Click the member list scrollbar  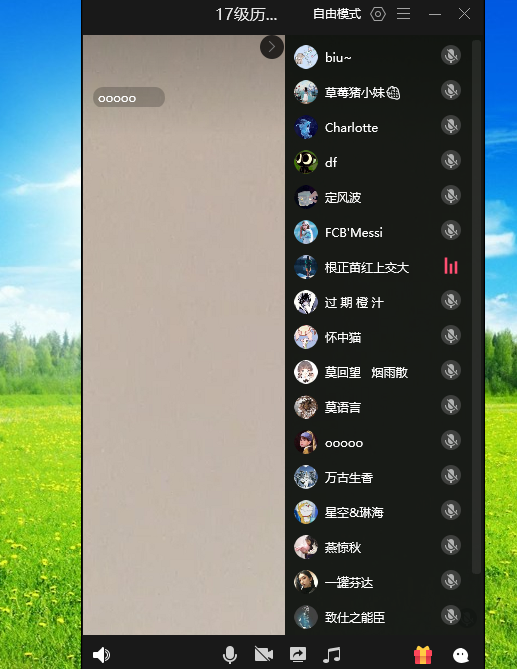tap(476, 307)
